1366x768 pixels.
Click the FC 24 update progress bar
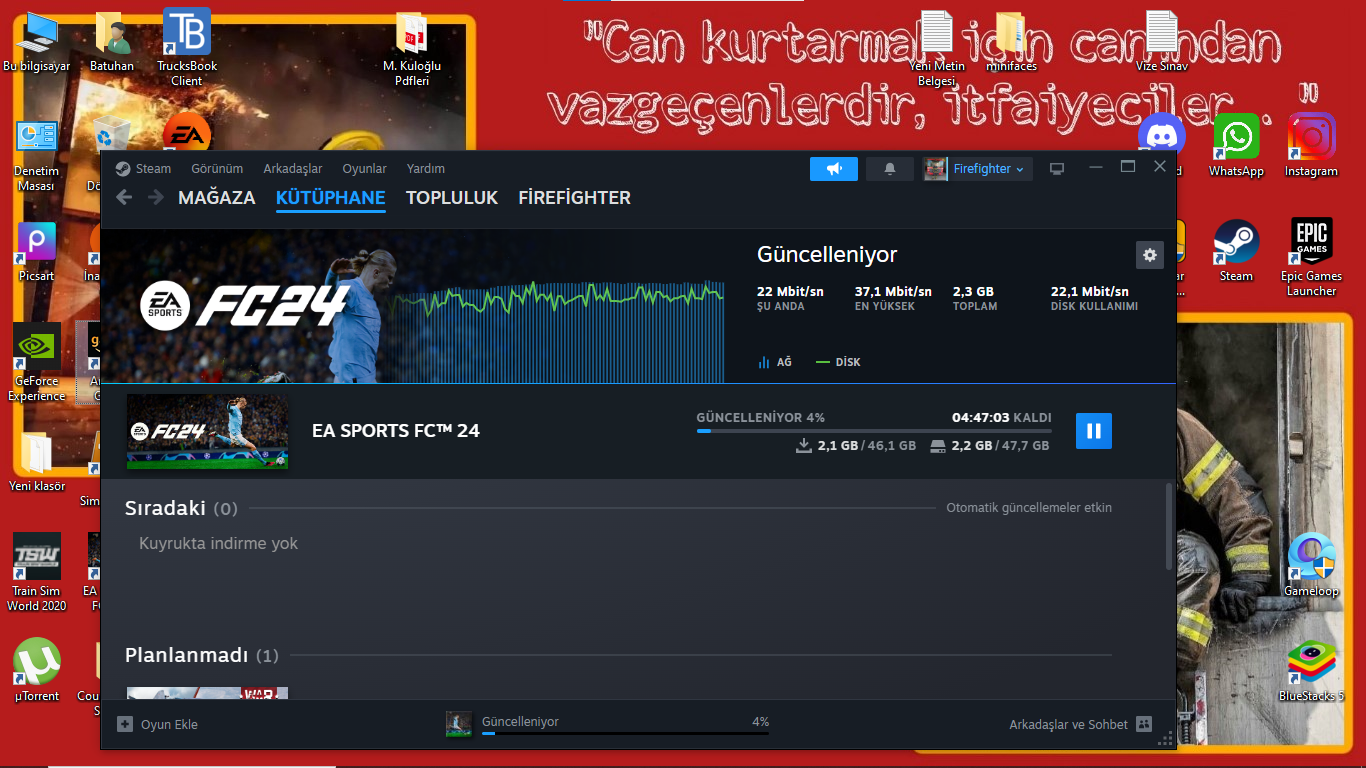(874, 431)
